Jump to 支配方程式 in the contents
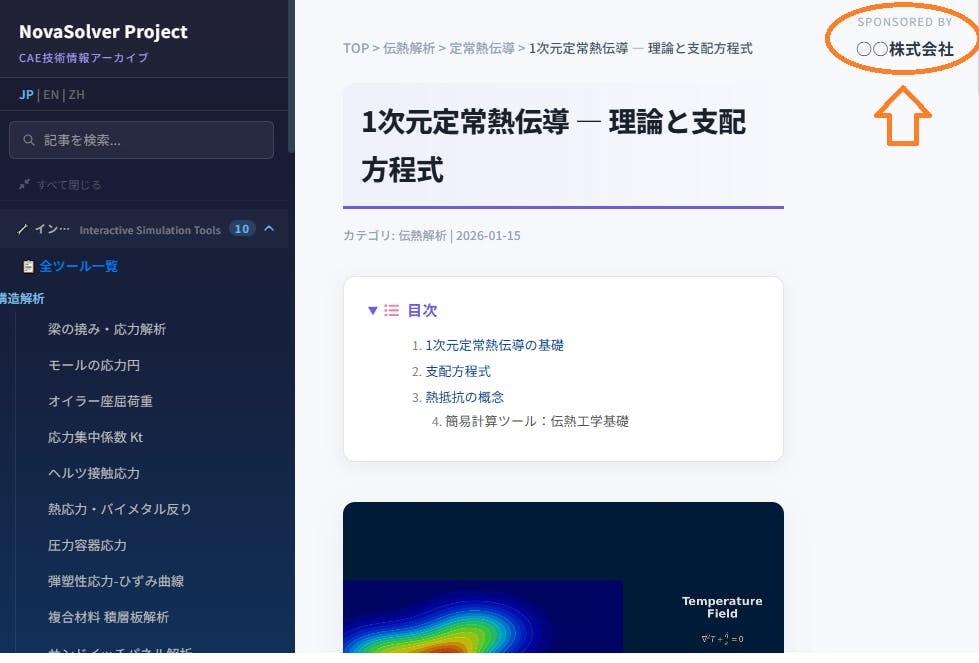This screenshot has height=663, width=979. (458, 371)
